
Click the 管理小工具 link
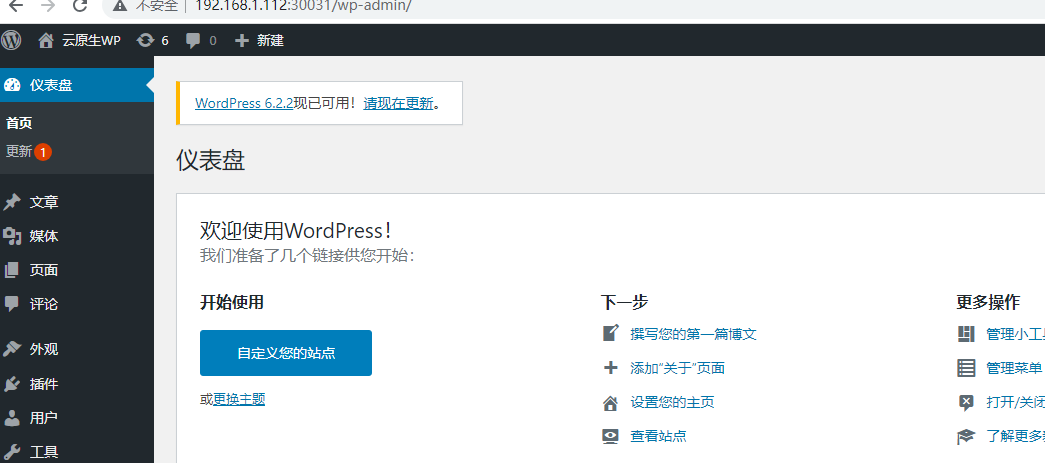[1015, 334]
